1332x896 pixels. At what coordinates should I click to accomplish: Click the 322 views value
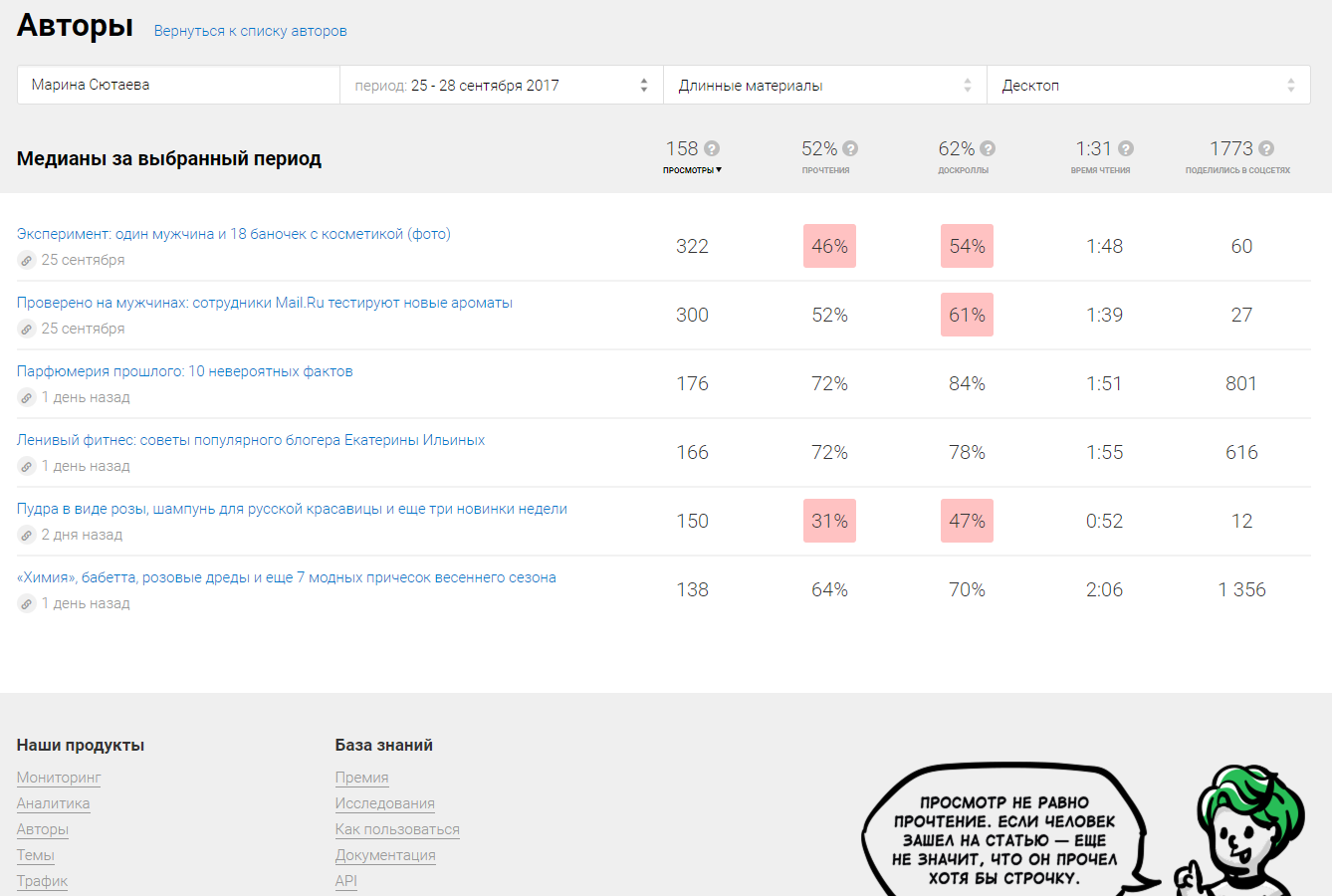tap(692, 246)
